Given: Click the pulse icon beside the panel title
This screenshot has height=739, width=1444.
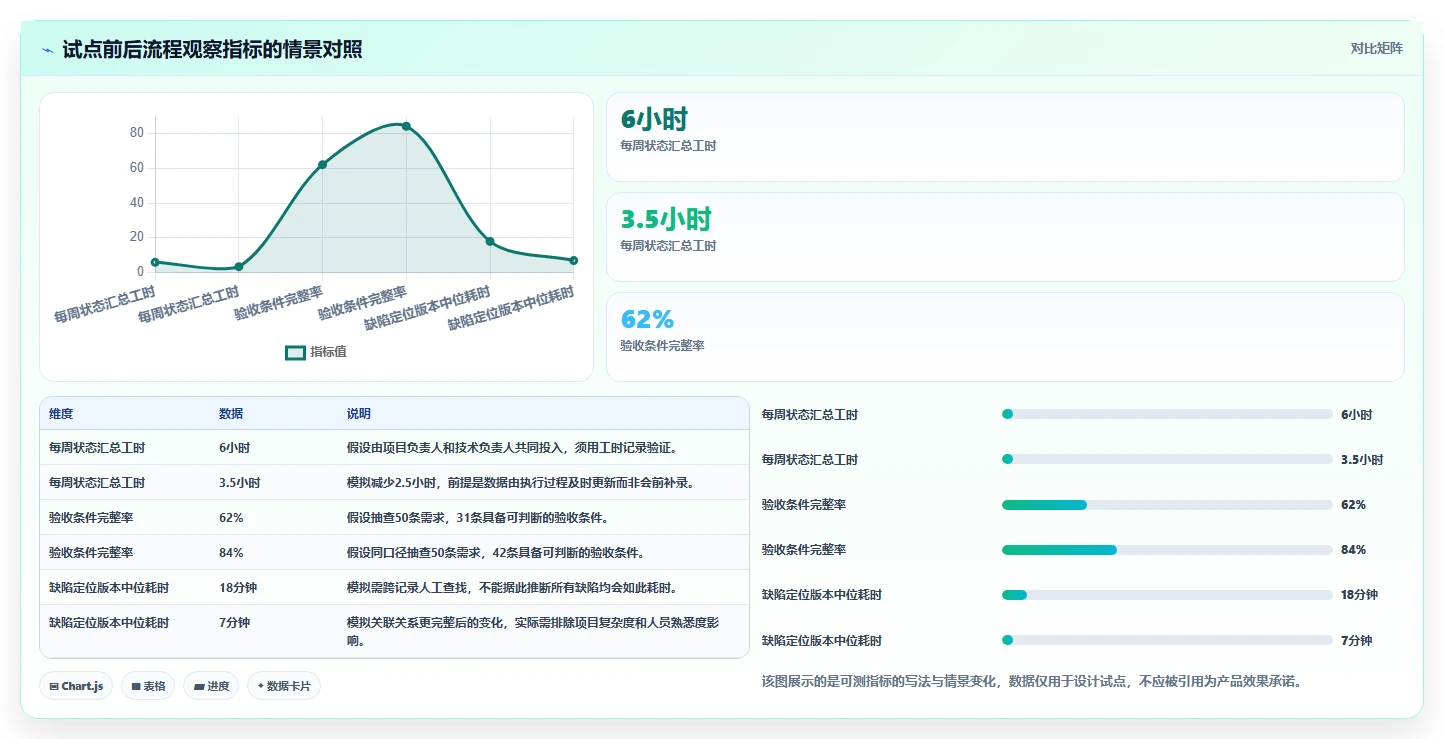Looking at the screenshot, I should [47, 50].
